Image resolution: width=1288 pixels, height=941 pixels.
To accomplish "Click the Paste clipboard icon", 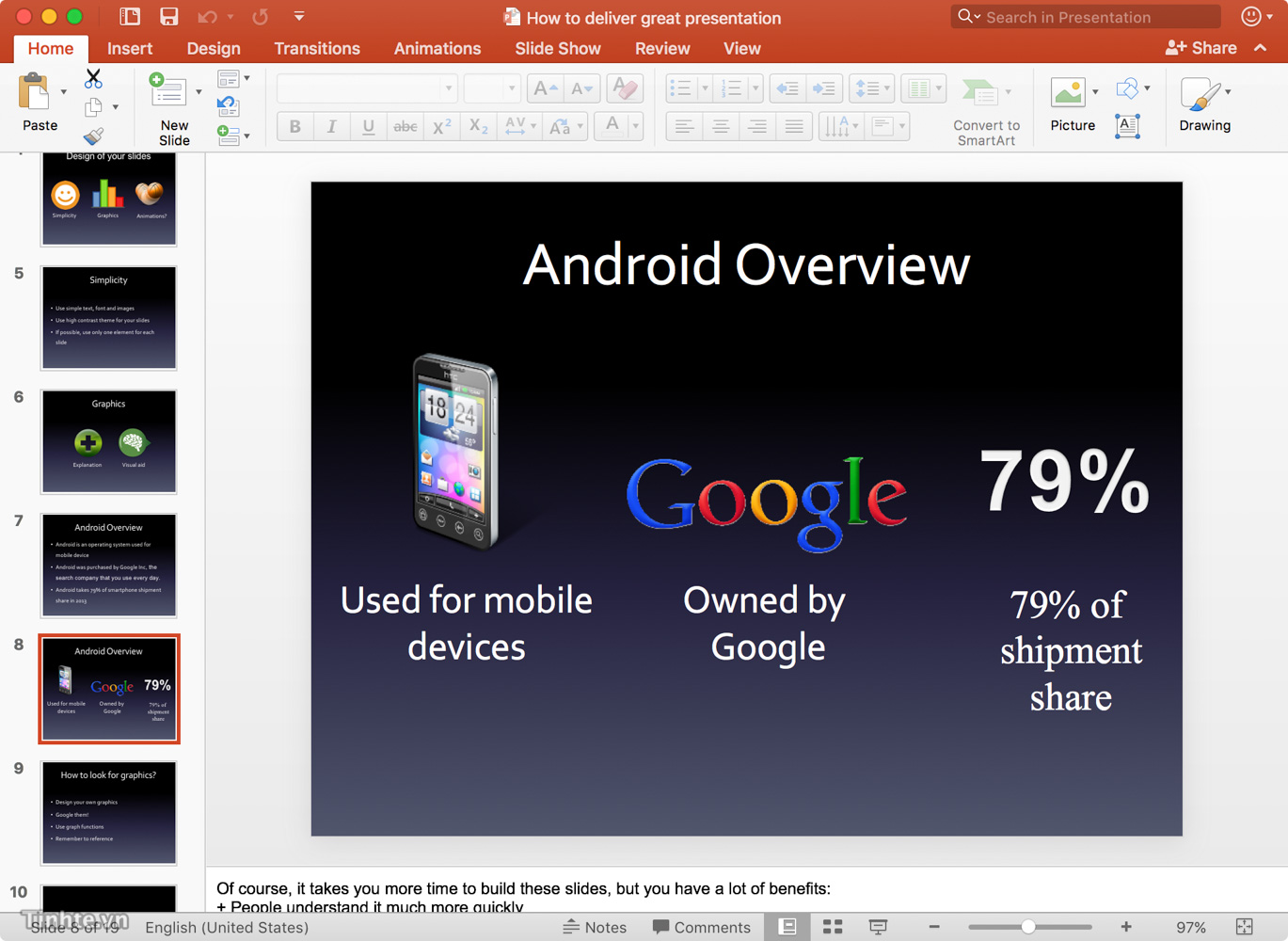I will click(x=35, y=93).
